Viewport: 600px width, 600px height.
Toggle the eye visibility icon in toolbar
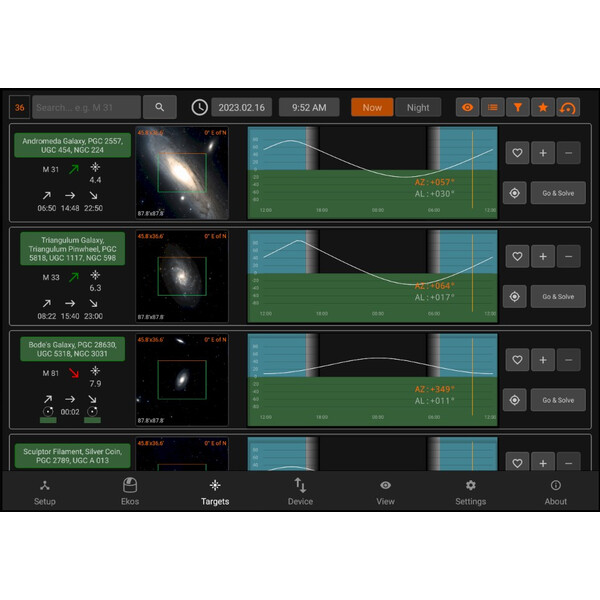tap(467, 107)
